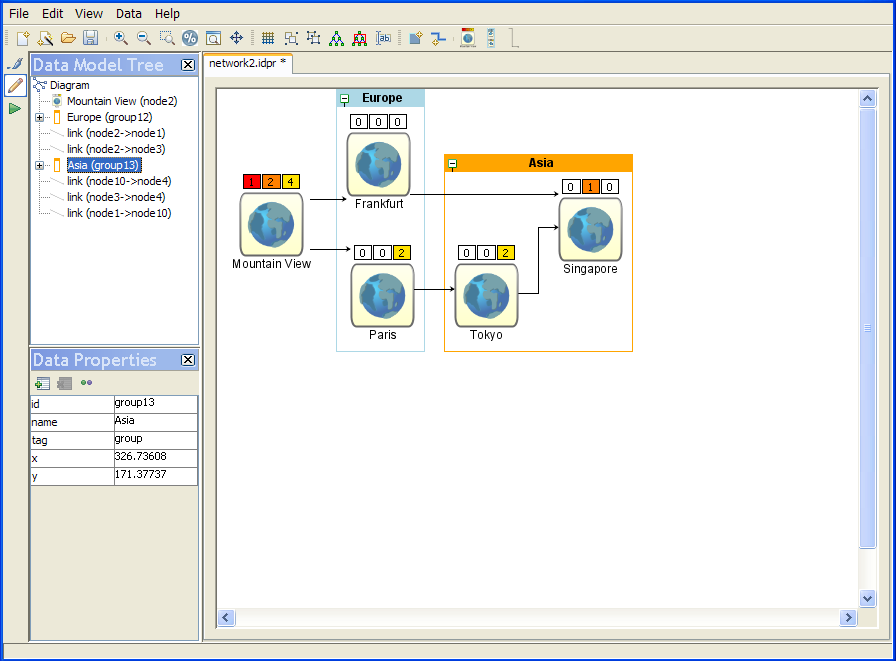Close the Data Model Tree panel
Screen dimensions: 896x661
pos(187,65)
